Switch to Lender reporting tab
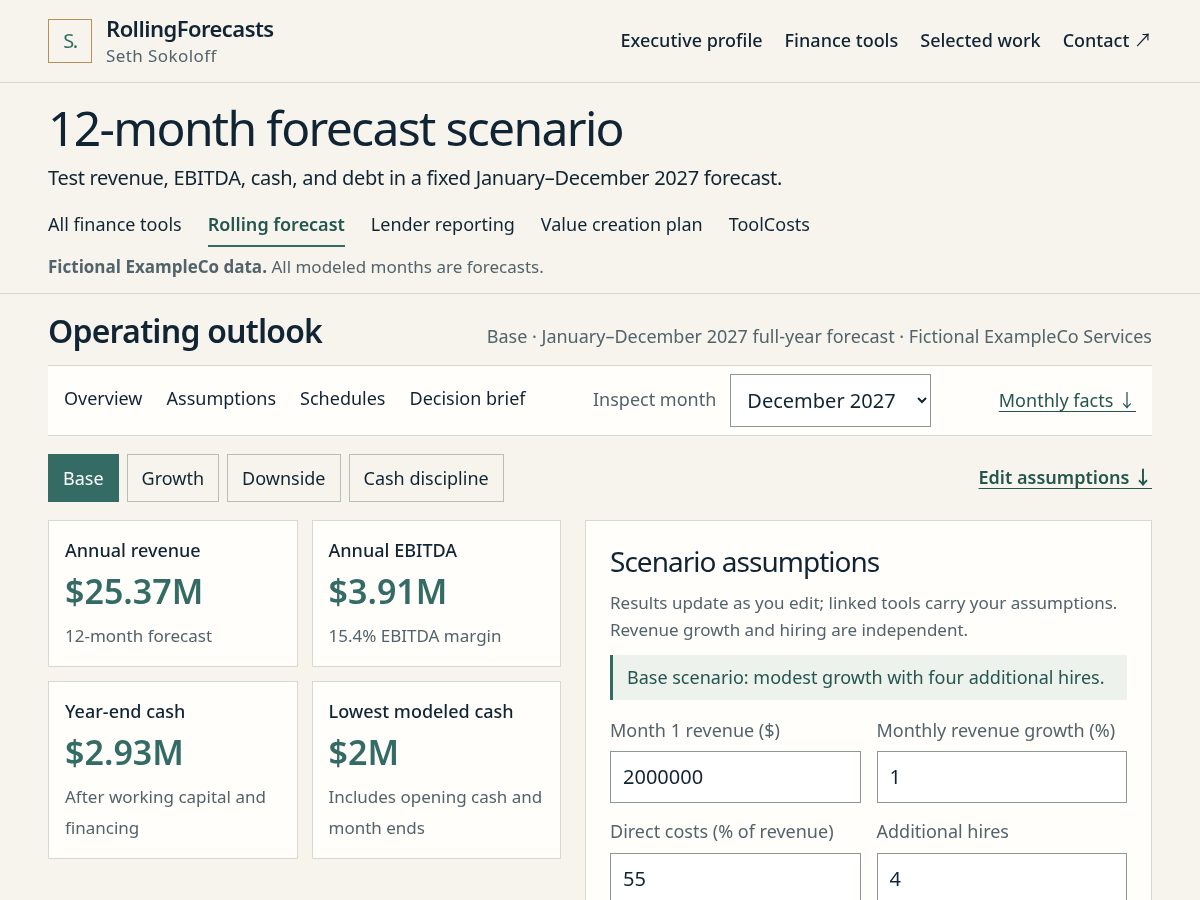1200x900 pixels. pos(442,225)
